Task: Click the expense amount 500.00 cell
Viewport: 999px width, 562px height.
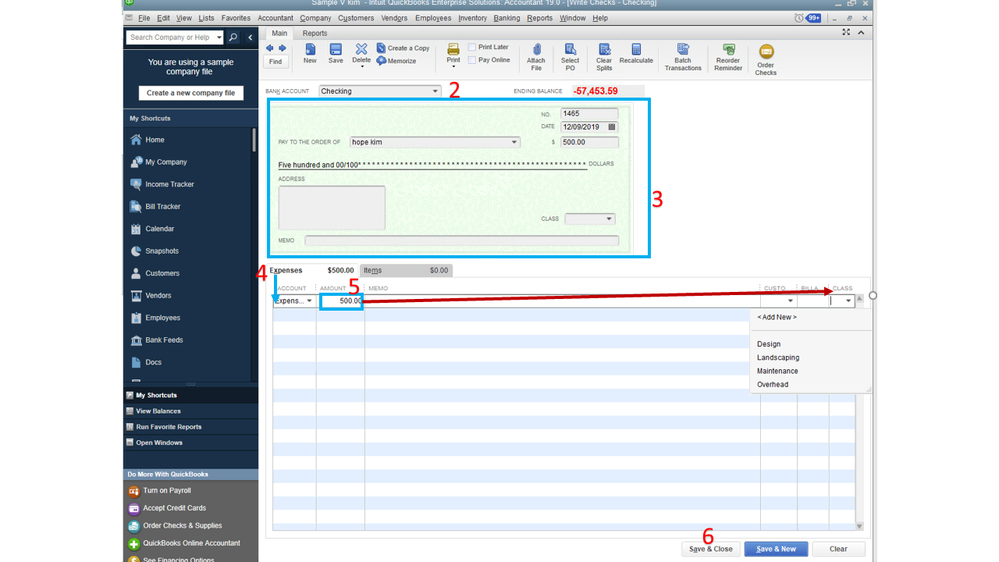Action: (341, 301)
